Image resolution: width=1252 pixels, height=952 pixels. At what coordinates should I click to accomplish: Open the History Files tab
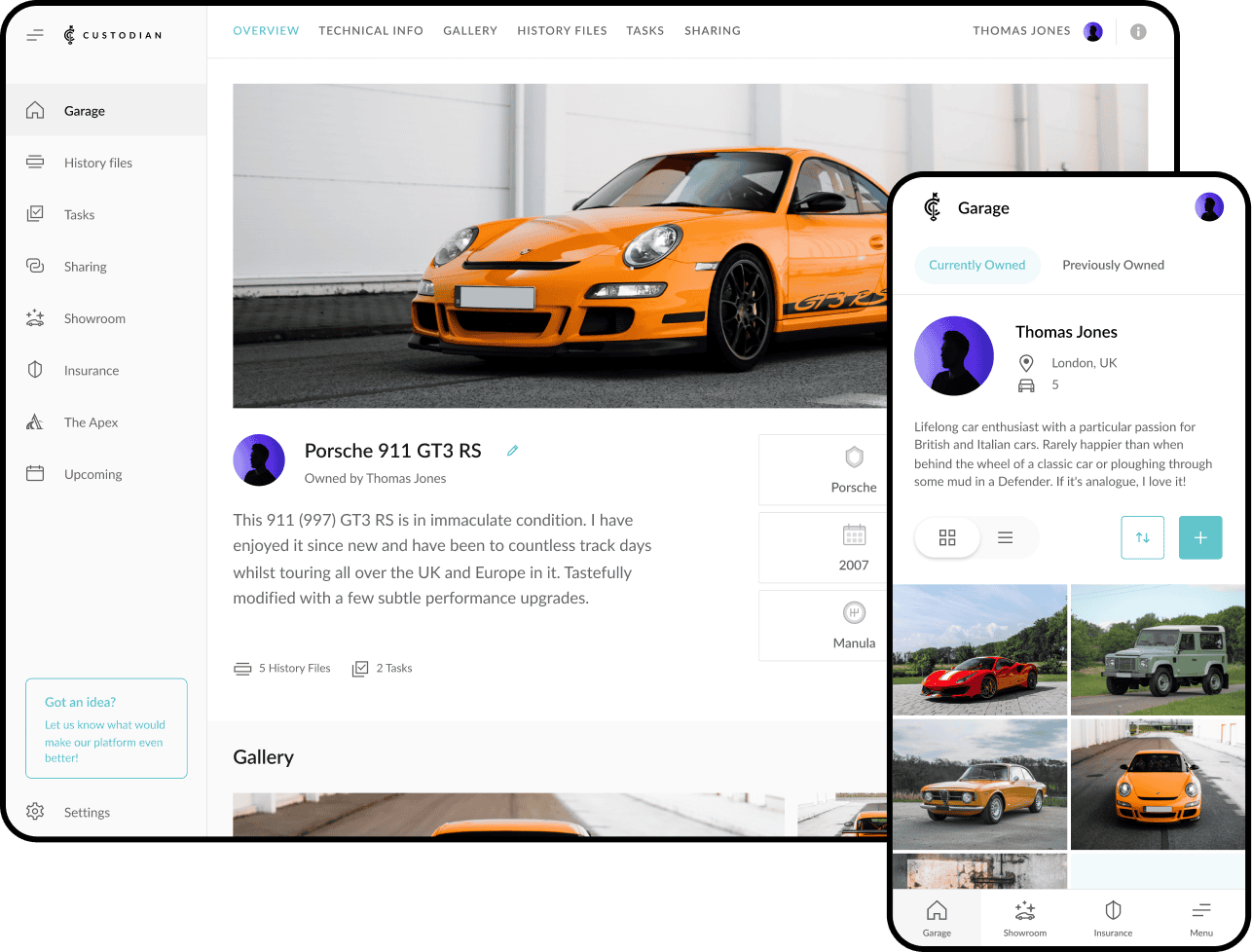coord(562,31)
